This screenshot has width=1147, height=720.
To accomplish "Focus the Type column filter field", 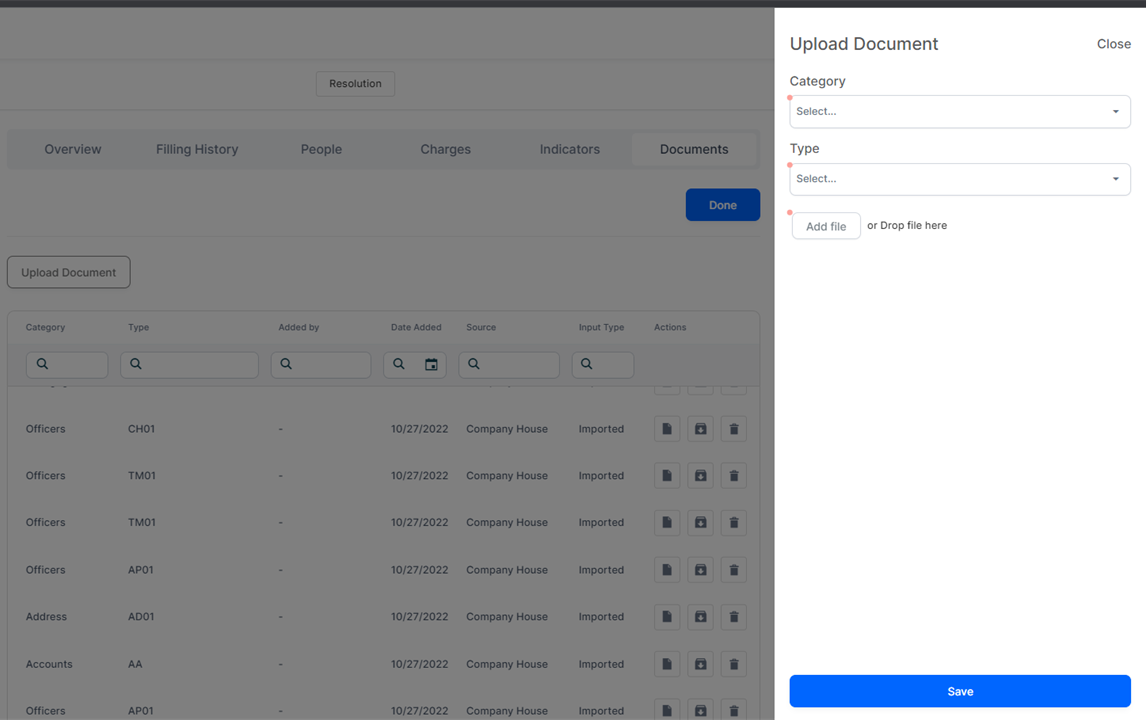I will pos(198,365).
